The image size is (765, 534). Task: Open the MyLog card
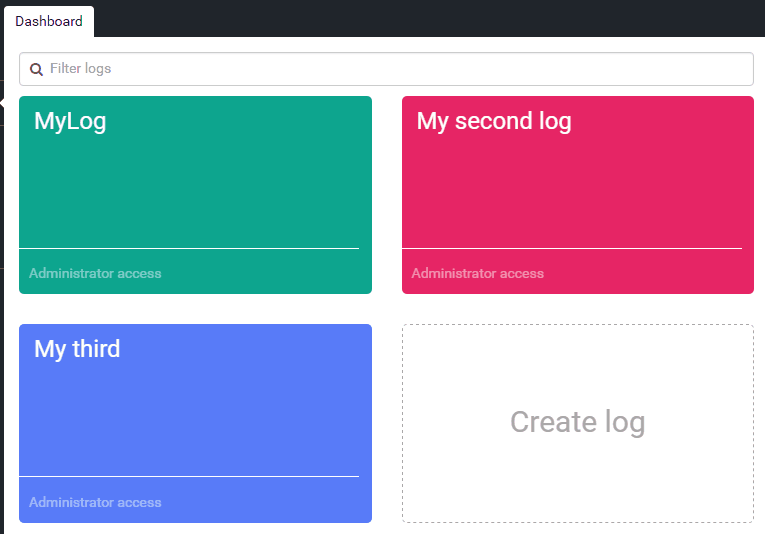point(195,195)
